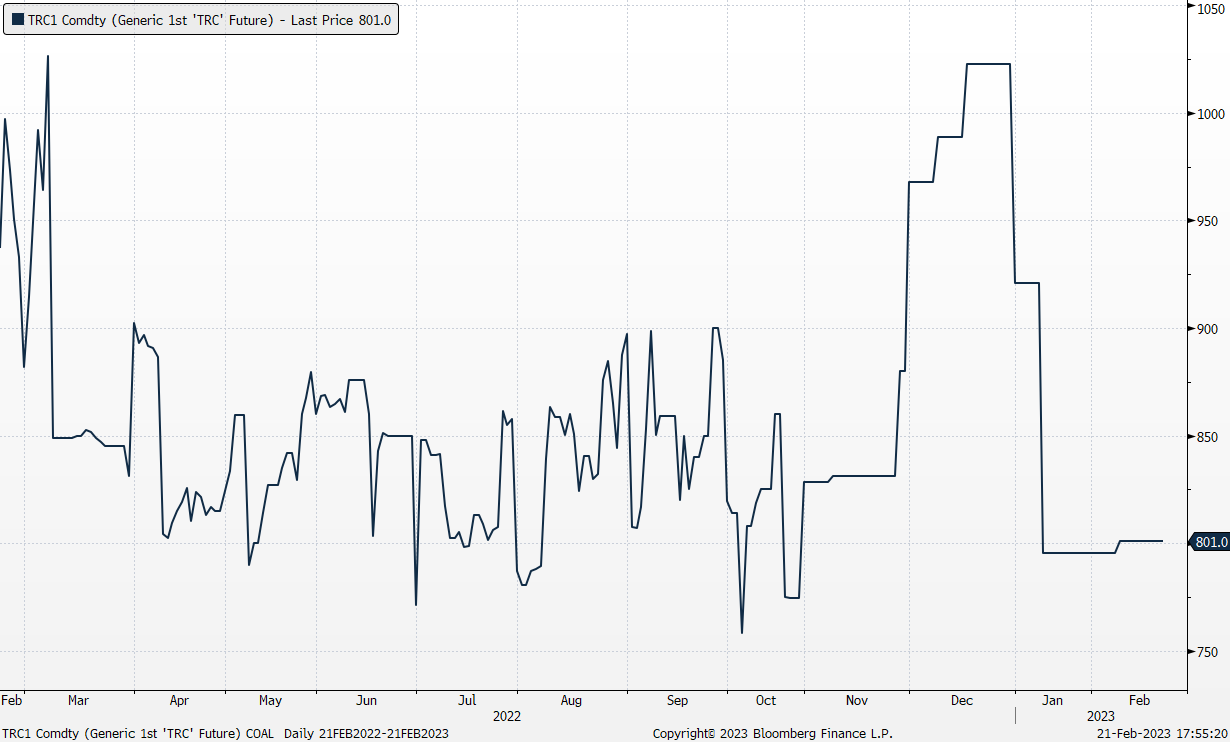Image resolution: width=1230 pixels, height=742 pixels.
Task: Click the Apr month label on x-axis
Action: (179, 700)
